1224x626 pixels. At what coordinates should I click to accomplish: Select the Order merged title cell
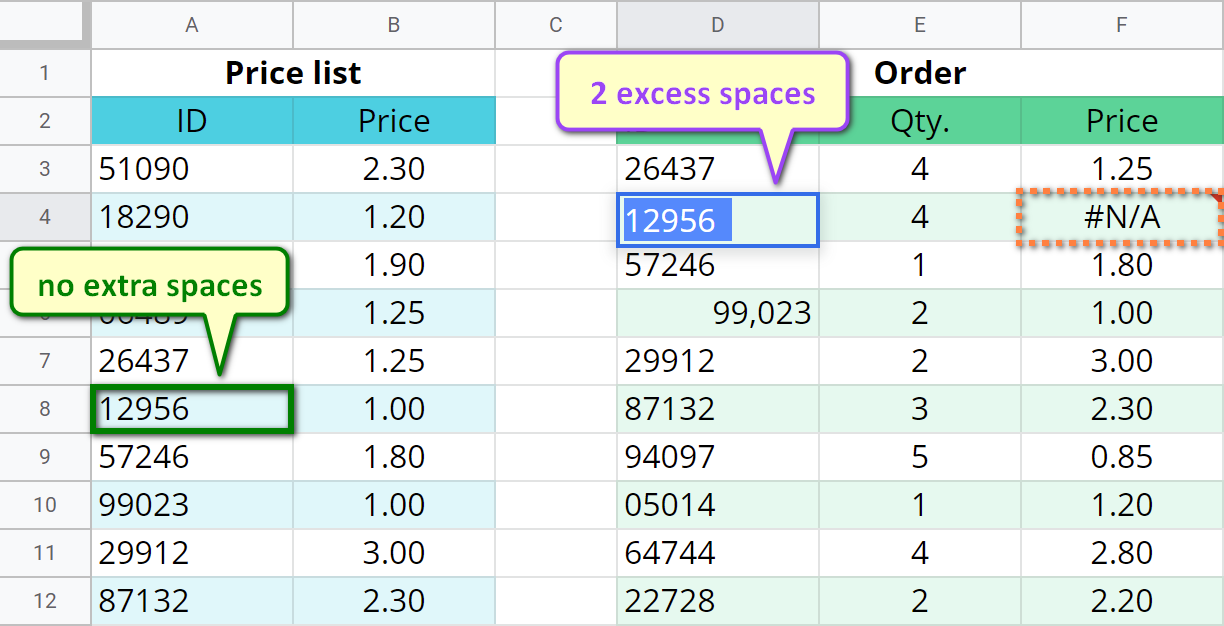pos(919,73)
